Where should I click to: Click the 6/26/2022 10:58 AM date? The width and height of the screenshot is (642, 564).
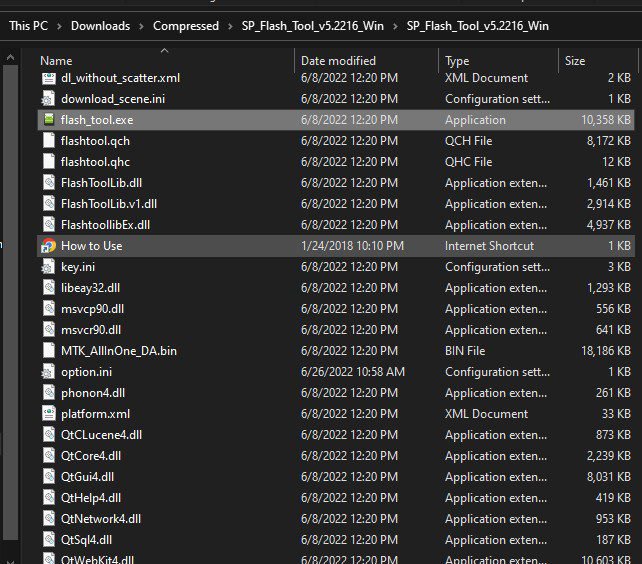pos(353,371)
